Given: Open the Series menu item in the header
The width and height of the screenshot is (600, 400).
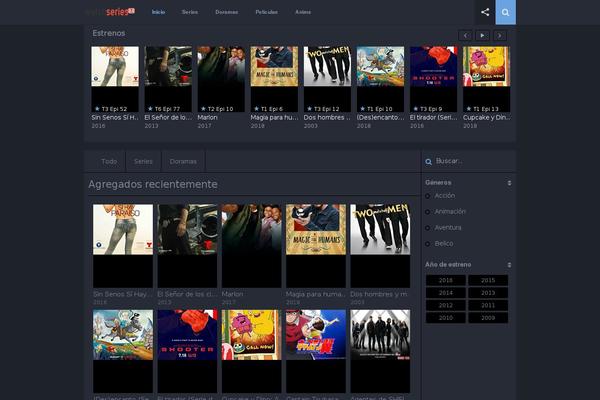Looking at the screenshot, I should tap(190, 12).
